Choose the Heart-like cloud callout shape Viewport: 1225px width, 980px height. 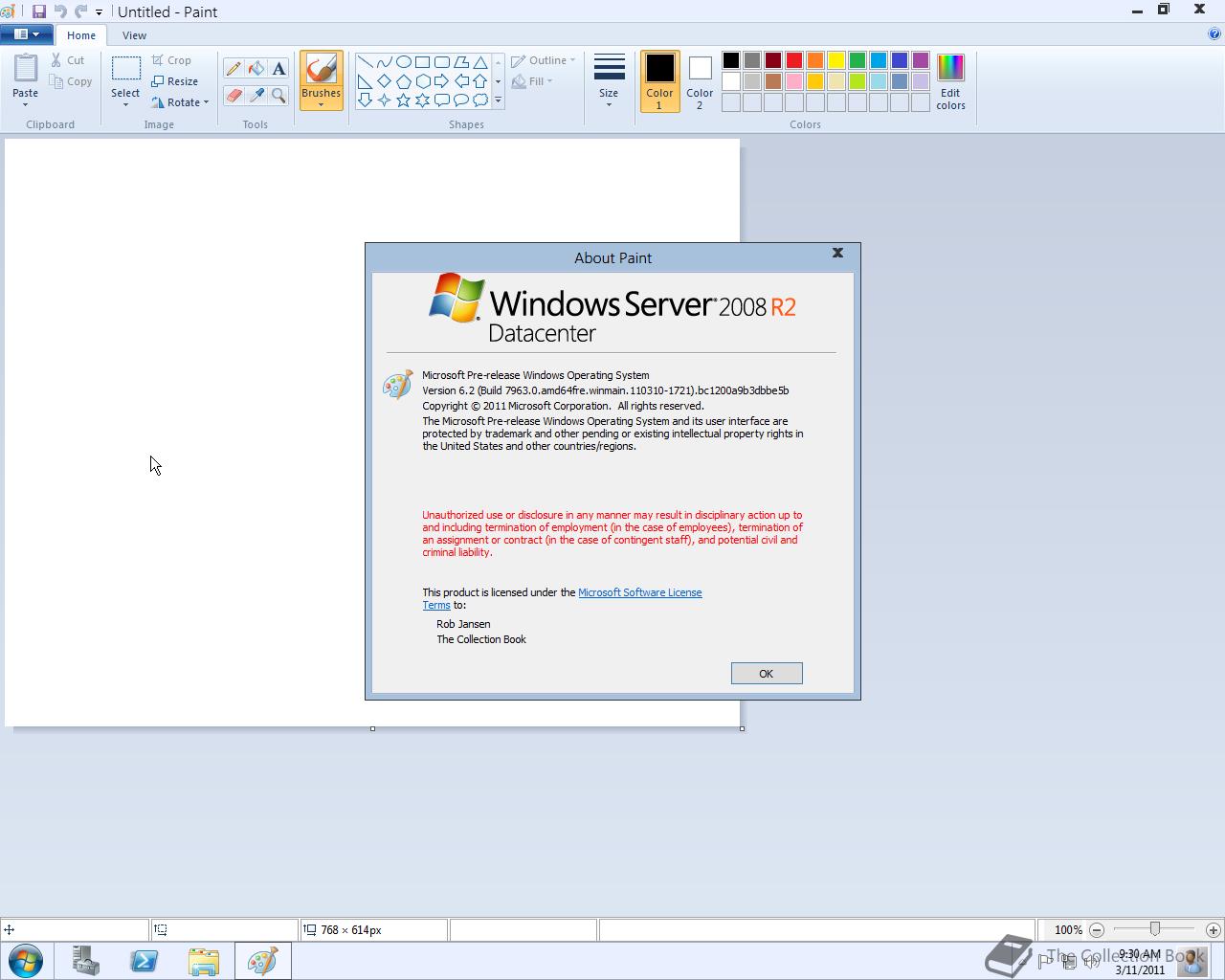pyautogui.click(x=480, y=100)
